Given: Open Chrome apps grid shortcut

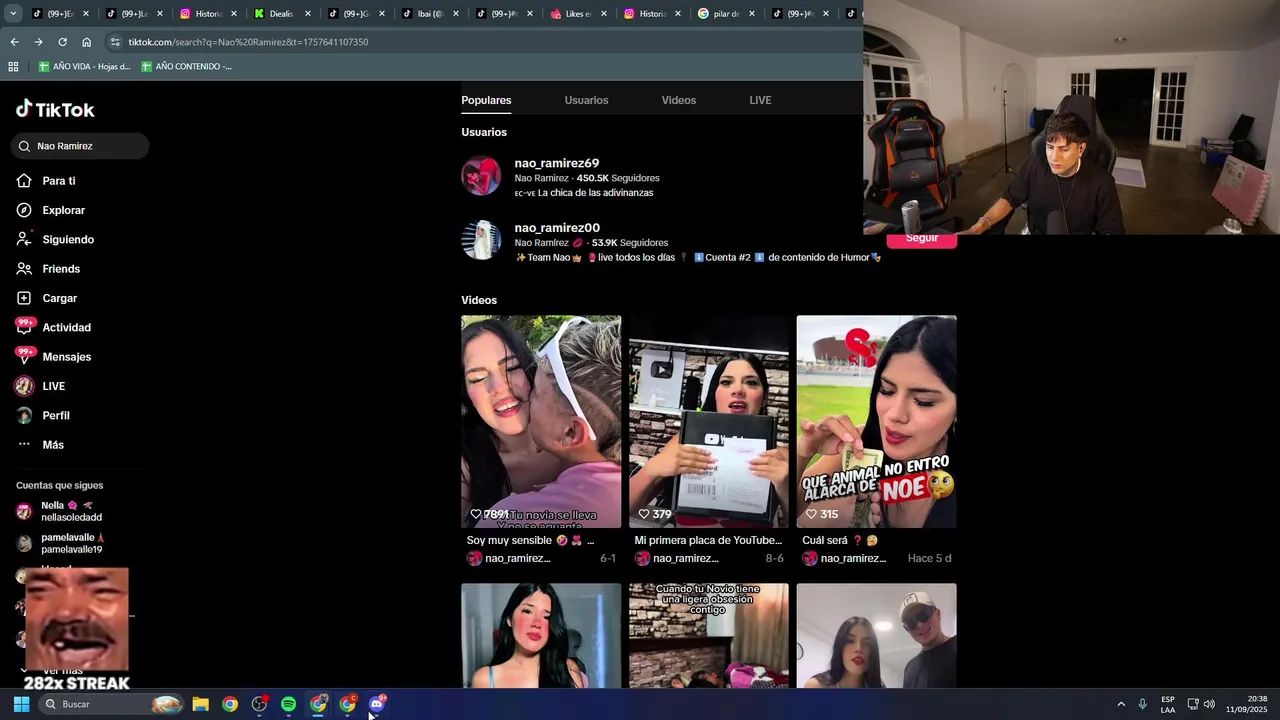Looking at the screenshot, I should pyautogui.click(x=13, y=67).
